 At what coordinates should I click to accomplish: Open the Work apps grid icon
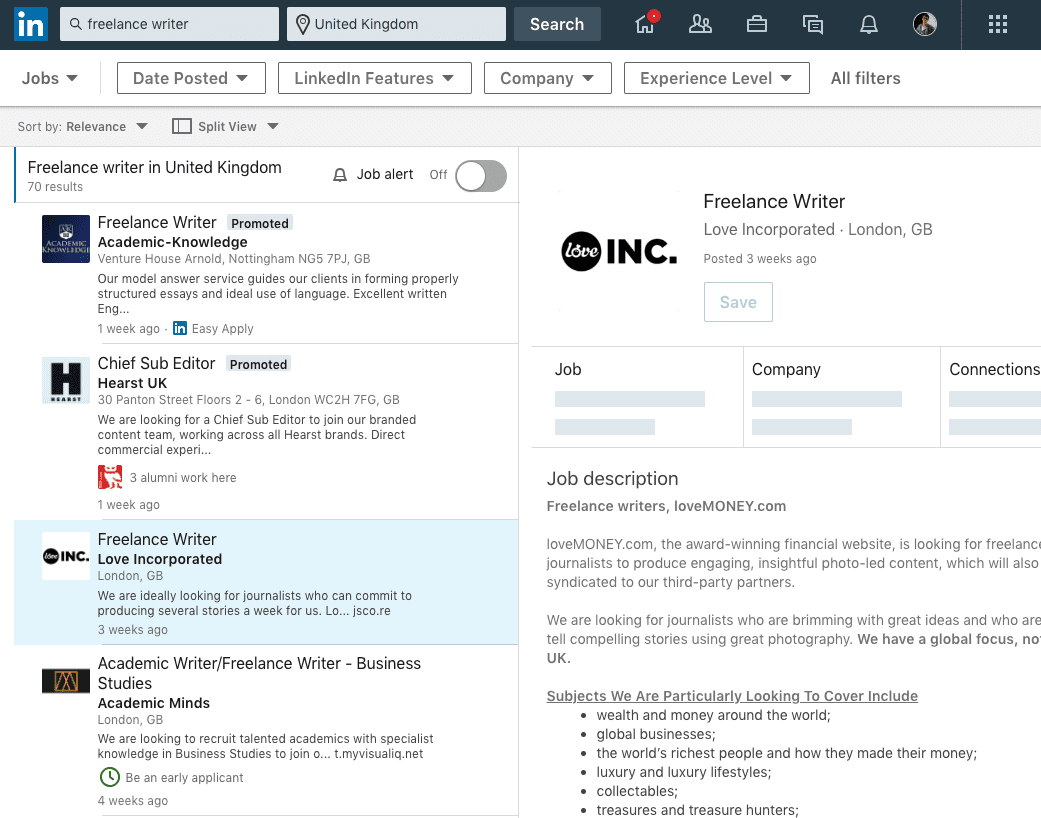coord(998,25)
